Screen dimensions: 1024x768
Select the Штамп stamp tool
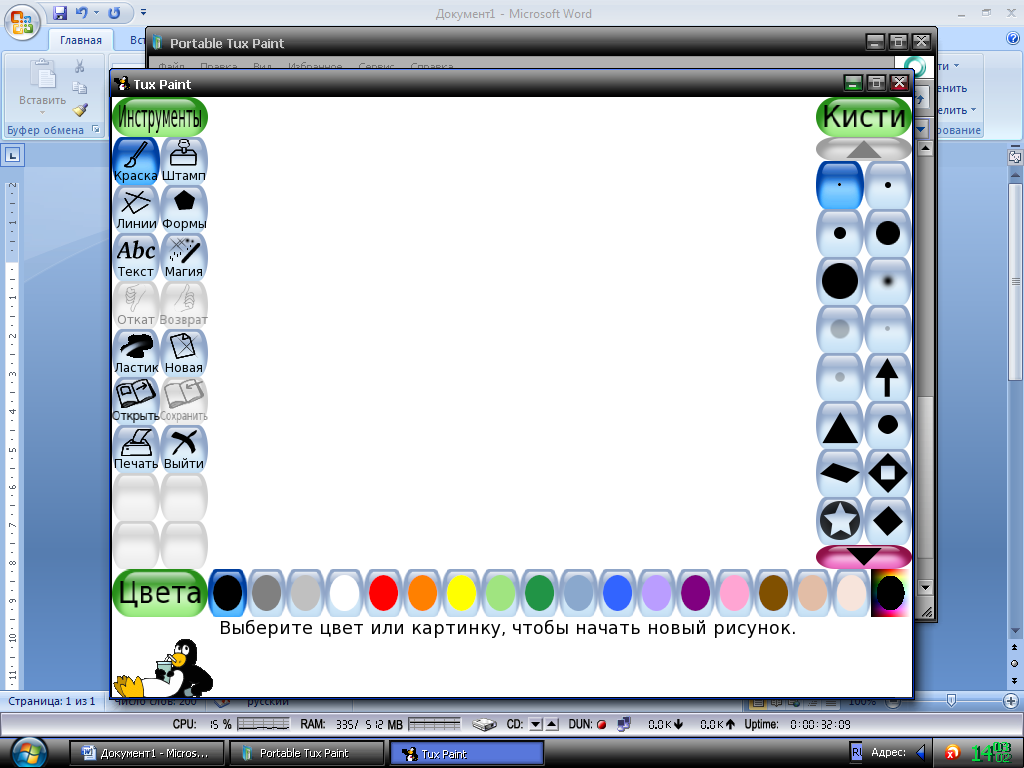pos(184,161)
